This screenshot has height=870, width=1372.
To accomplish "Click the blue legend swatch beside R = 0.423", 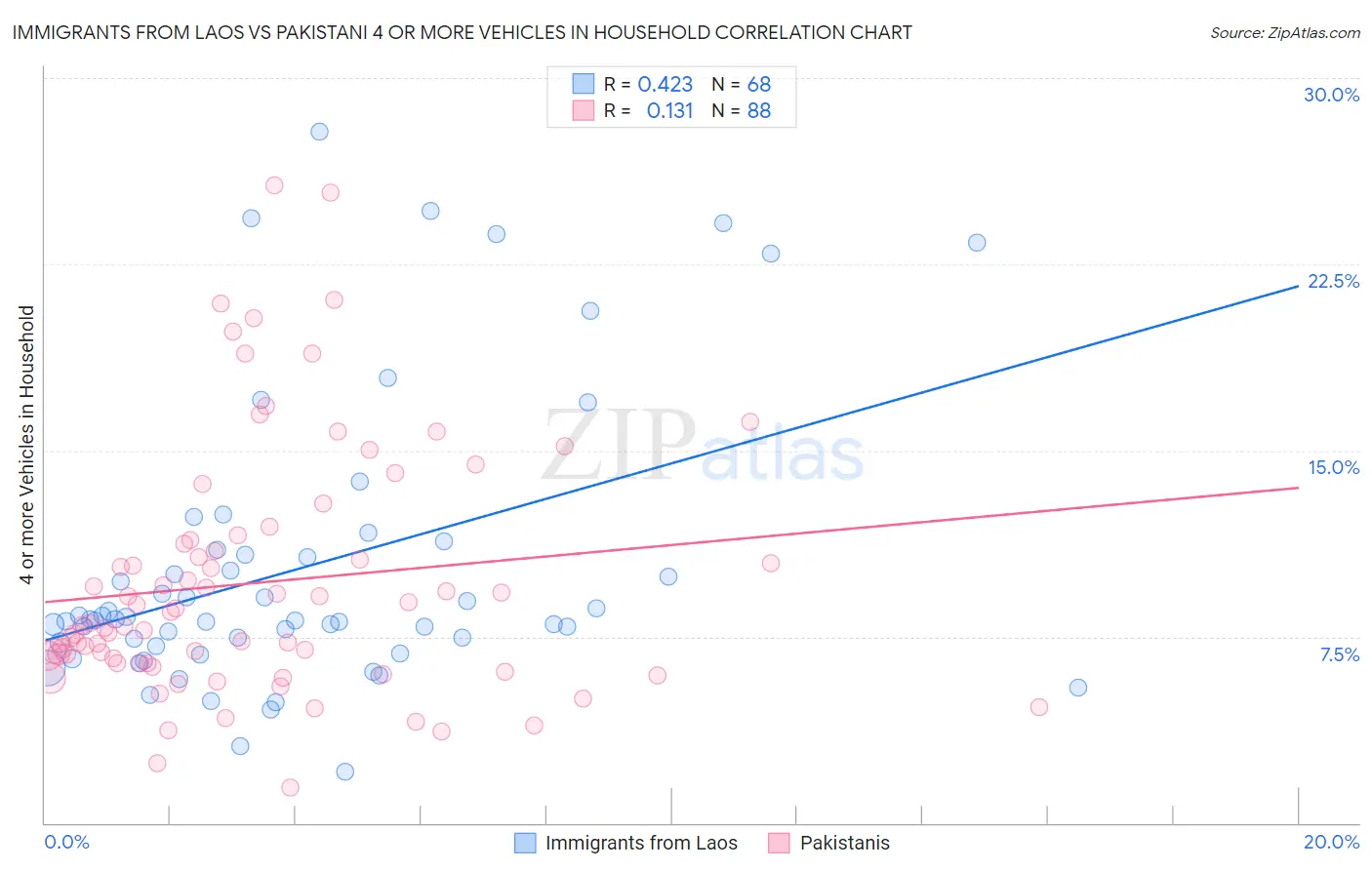I will point(584,84).
